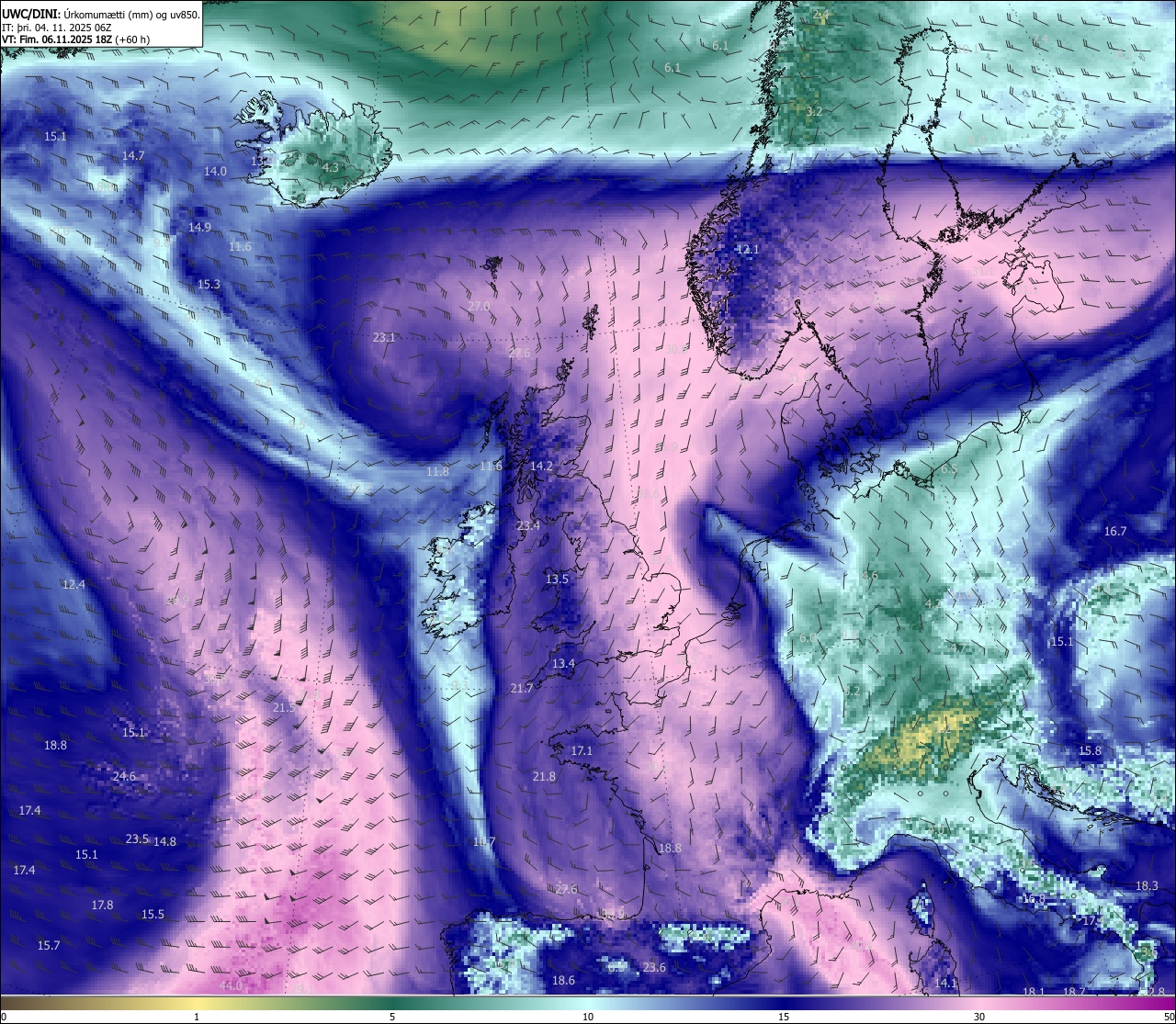Click the initial time line 'IT: þri. 04. 11. 2025 06Z'
This screenshot has height=1024, width=1176.
click(57, 28)
